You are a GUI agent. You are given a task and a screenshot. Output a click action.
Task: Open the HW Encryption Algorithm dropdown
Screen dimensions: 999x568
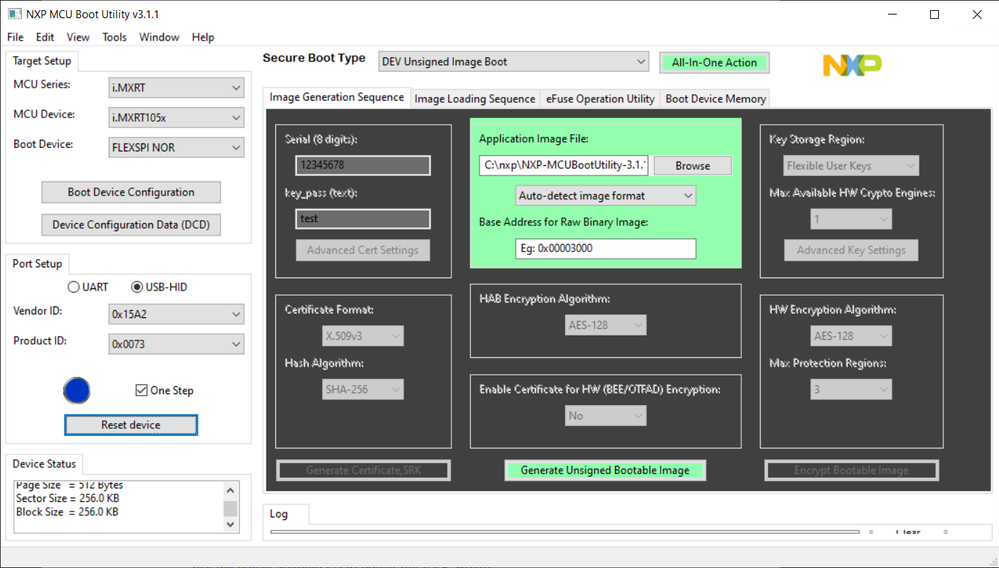click(x=851, y=336)
